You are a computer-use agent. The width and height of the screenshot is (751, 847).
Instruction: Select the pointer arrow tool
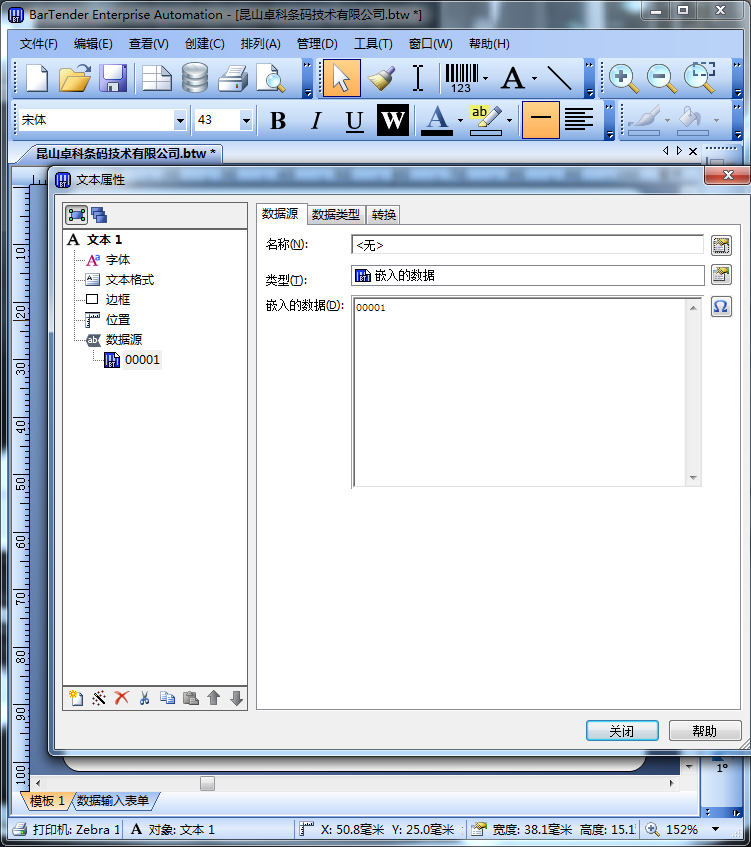(x=341, y=78)
